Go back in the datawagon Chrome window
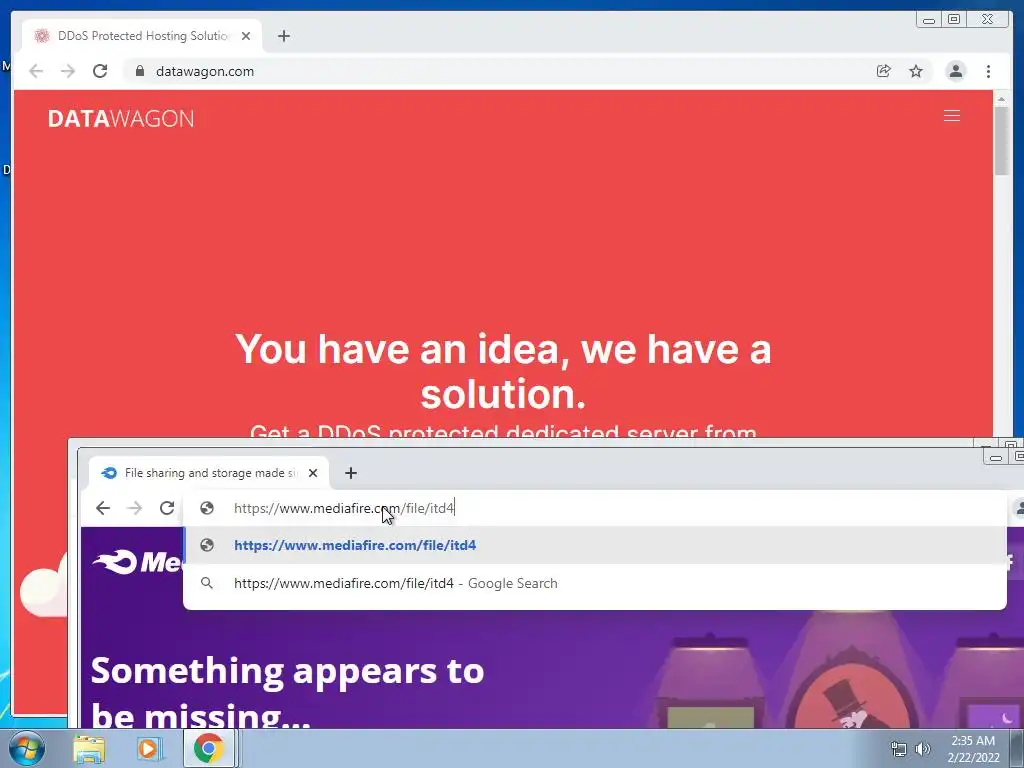The width and height of the screenshot is (1024, 768). point(36,71)
